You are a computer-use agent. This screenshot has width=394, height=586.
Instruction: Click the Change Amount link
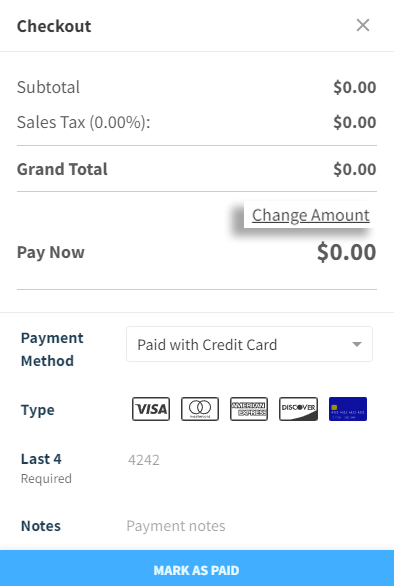coord(311,215)
